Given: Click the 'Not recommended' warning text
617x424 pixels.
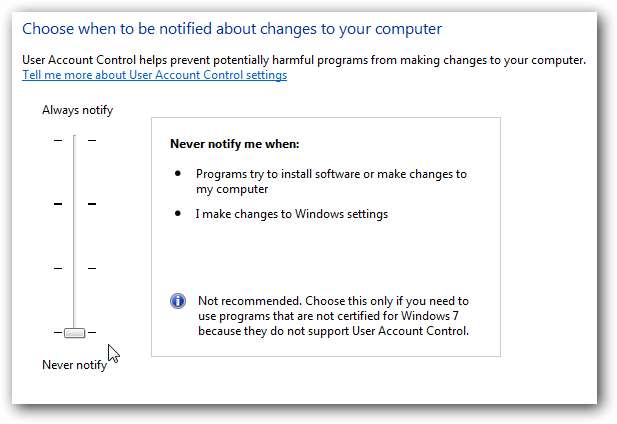Looking at the screenshot, I should tap(332, 316).
